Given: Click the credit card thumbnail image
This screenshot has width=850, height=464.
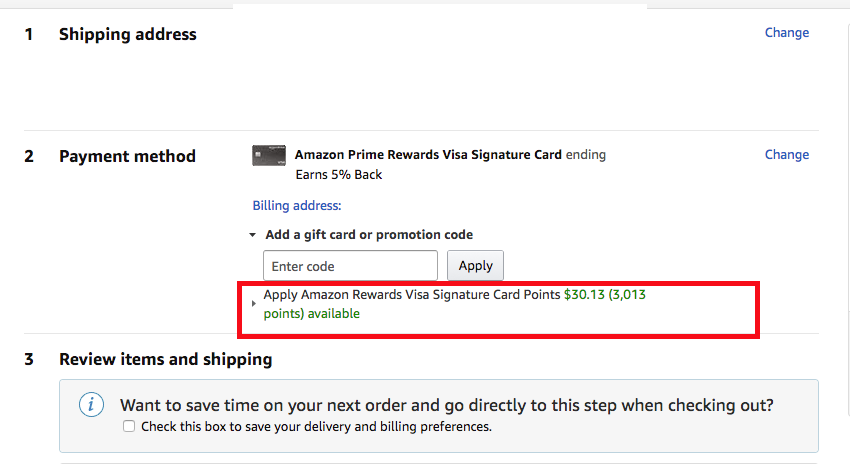Looking at the screenshot, I should (x=269, y=156).
